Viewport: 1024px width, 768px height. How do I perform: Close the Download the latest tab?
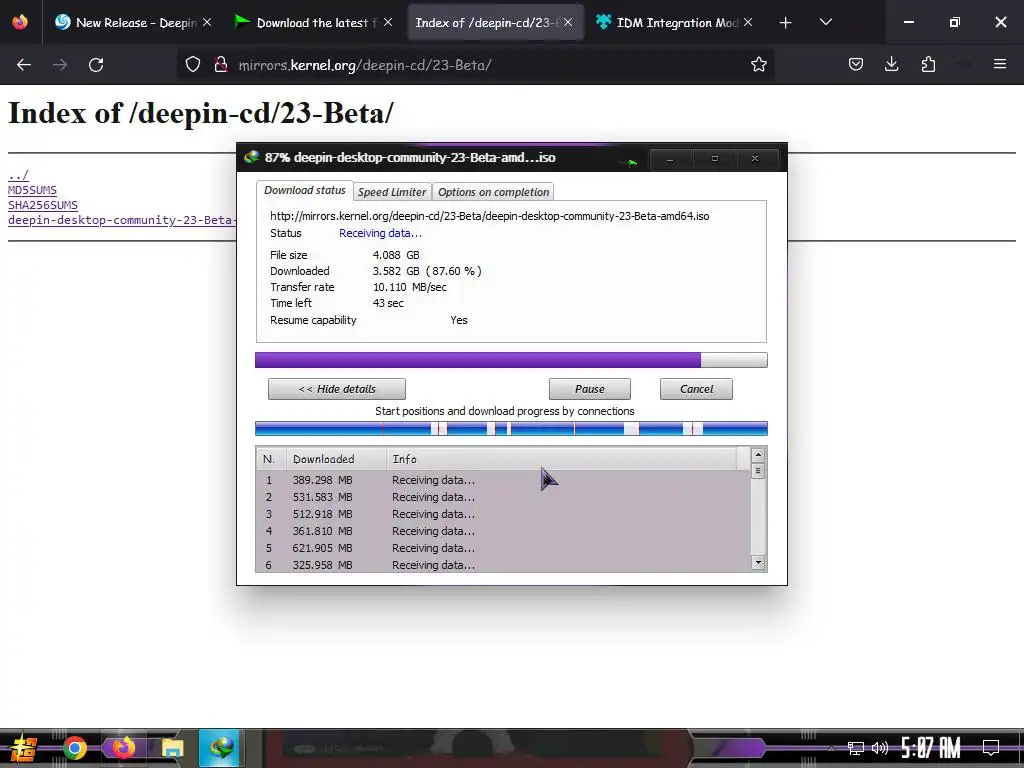pos(388,23)
